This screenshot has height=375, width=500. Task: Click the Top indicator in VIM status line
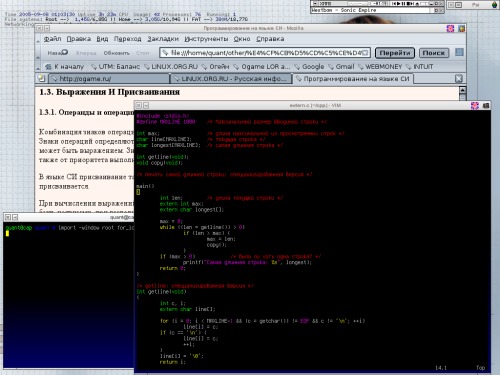click(x=480, y=368)
